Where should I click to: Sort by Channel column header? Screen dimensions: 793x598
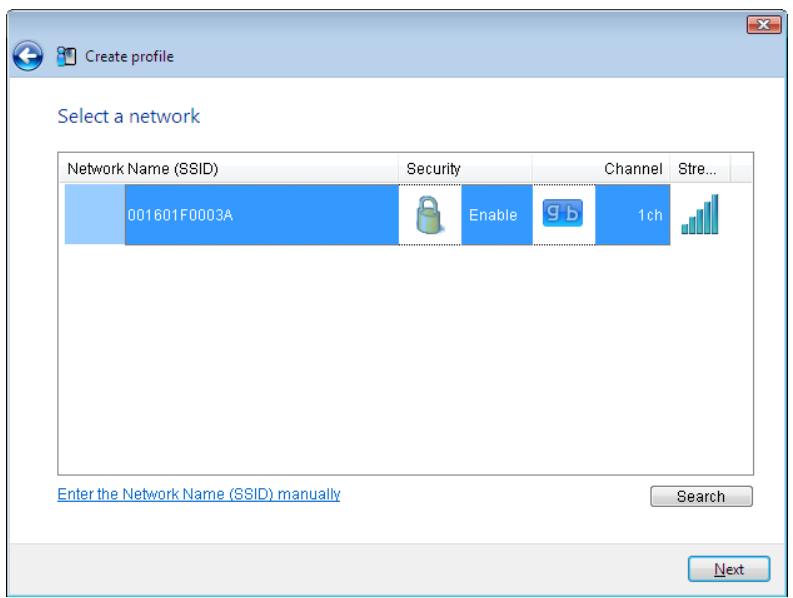tap(601, 168)
